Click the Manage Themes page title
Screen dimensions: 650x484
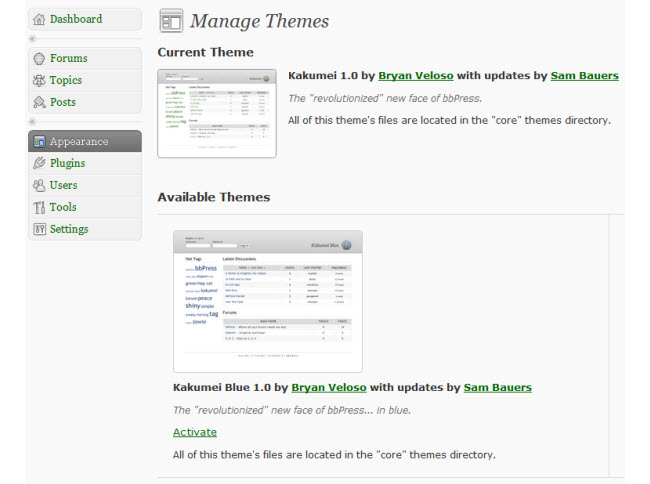tap(260, 21)
